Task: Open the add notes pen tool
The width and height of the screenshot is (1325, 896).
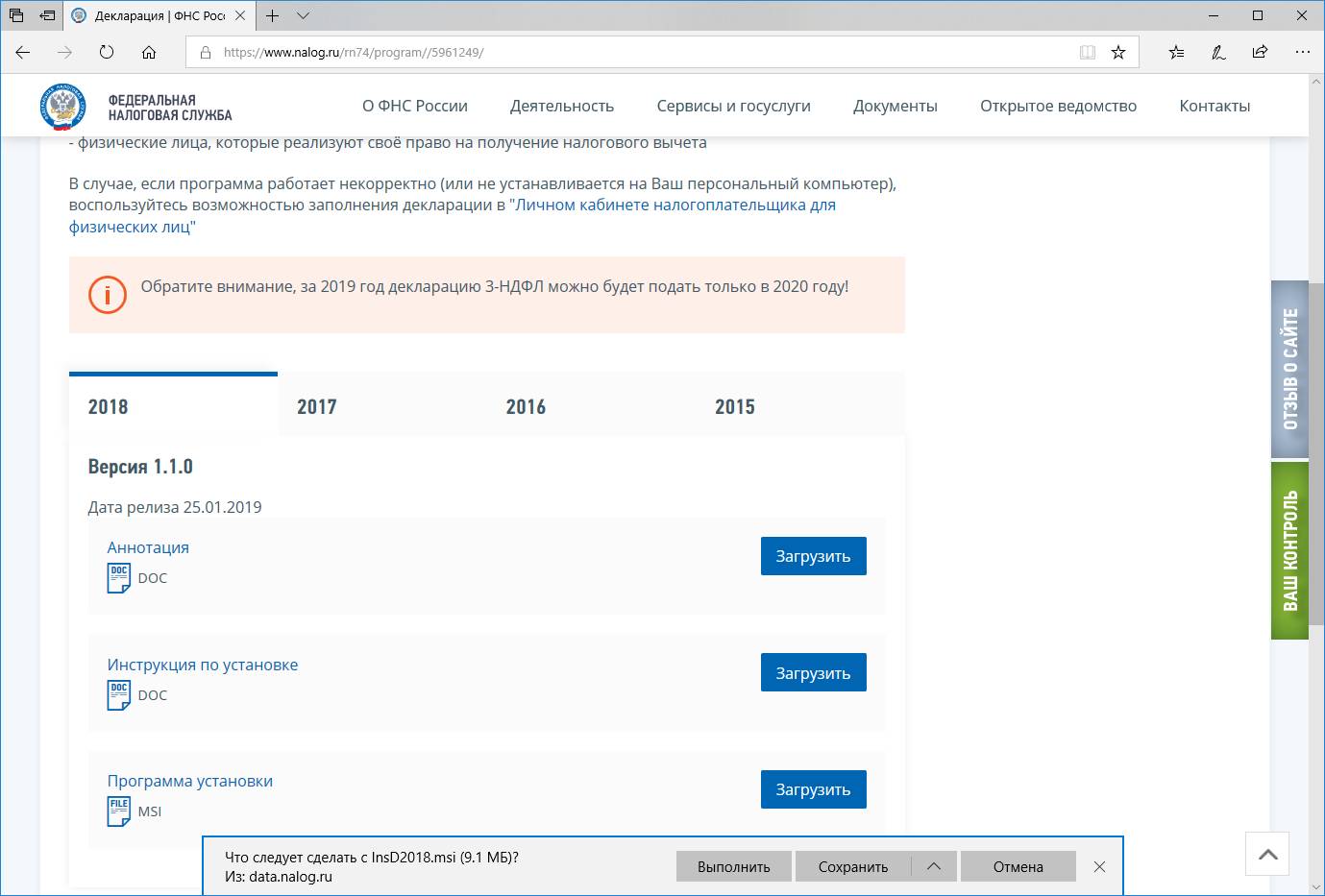Action: [1218, 52]
